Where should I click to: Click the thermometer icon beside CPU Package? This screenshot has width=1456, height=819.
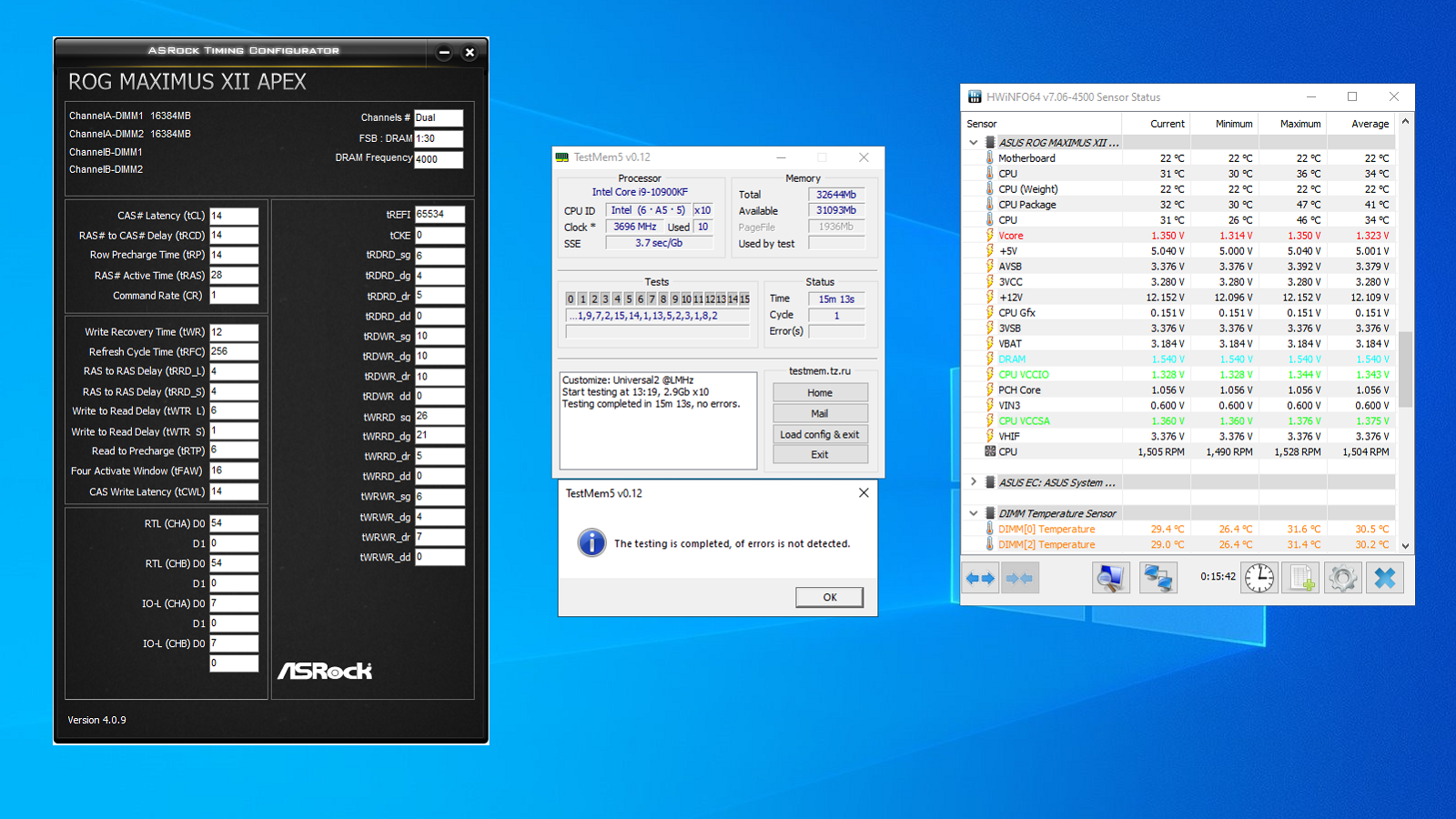click(990, 205)
